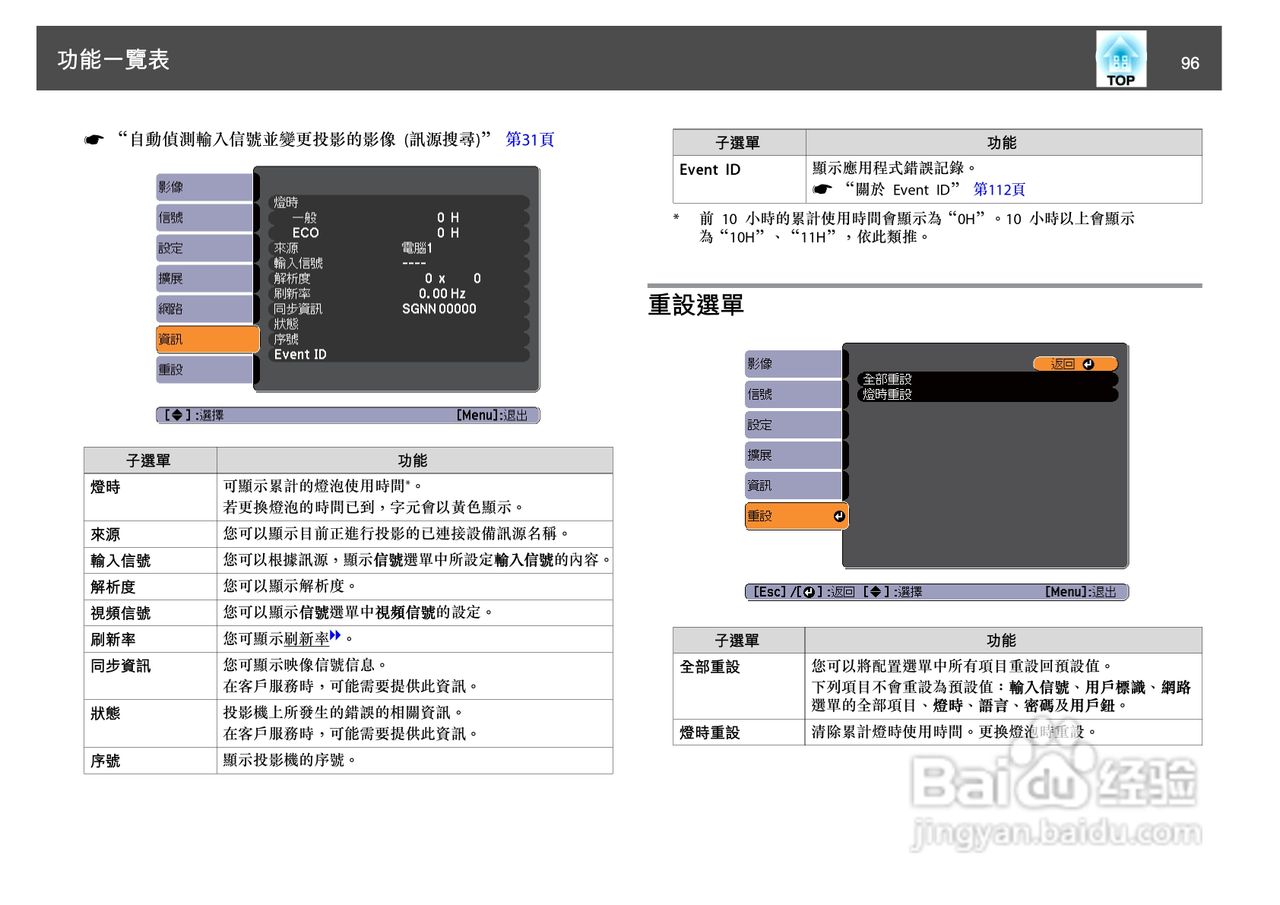Click the 來源 row in info menu
This screenshot has height=905, width=1280.
click(x=400, y=248)
